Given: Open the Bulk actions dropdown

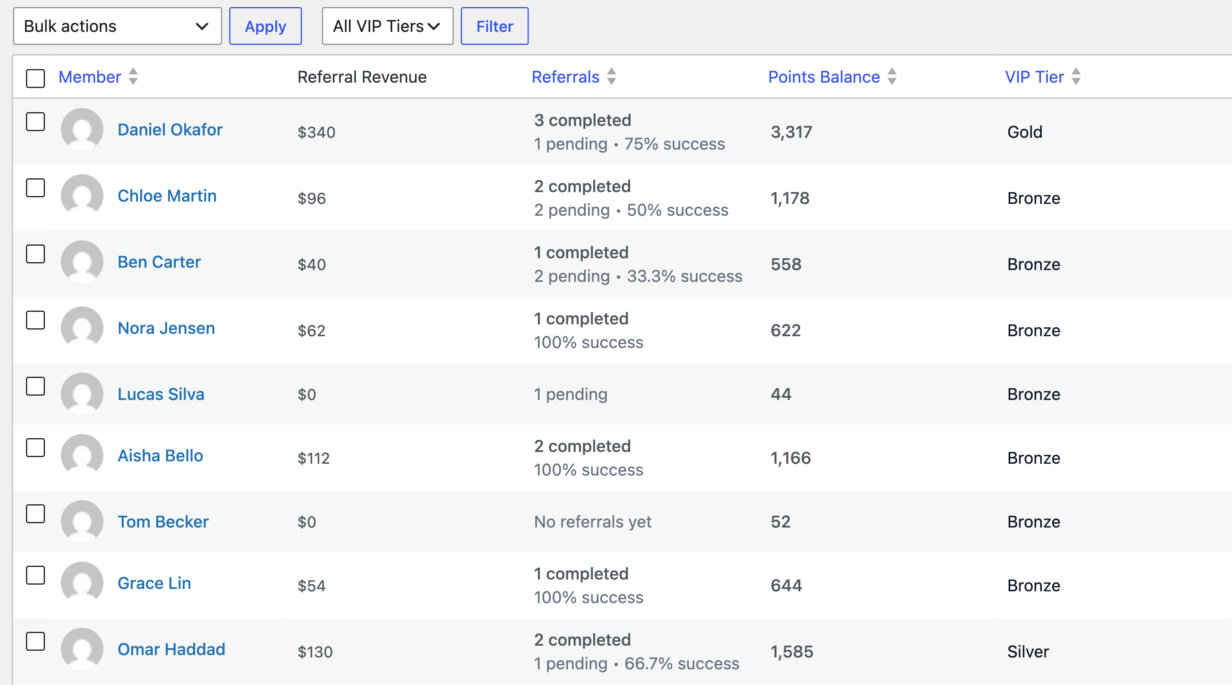Looking at the screenshot, I should click(x=117, y=26).
